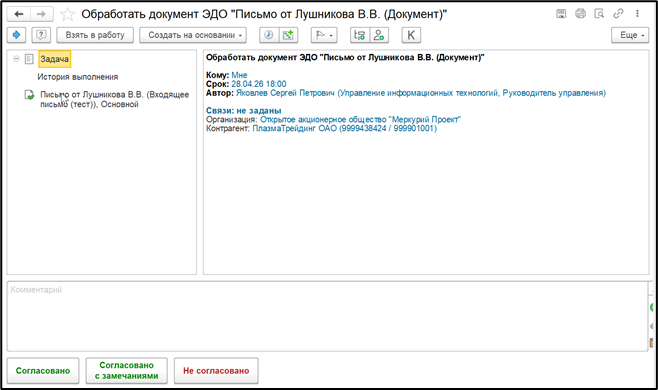Go forward with the right arrow button
This screenshot has width=658, height=390.
click(x=41, y=14)
